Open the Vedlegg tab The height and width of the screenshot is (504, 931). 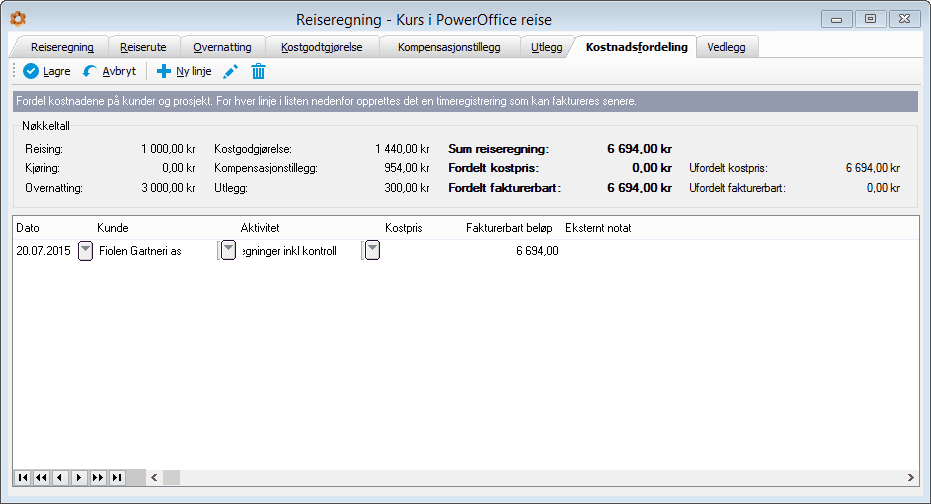[726, 47]
